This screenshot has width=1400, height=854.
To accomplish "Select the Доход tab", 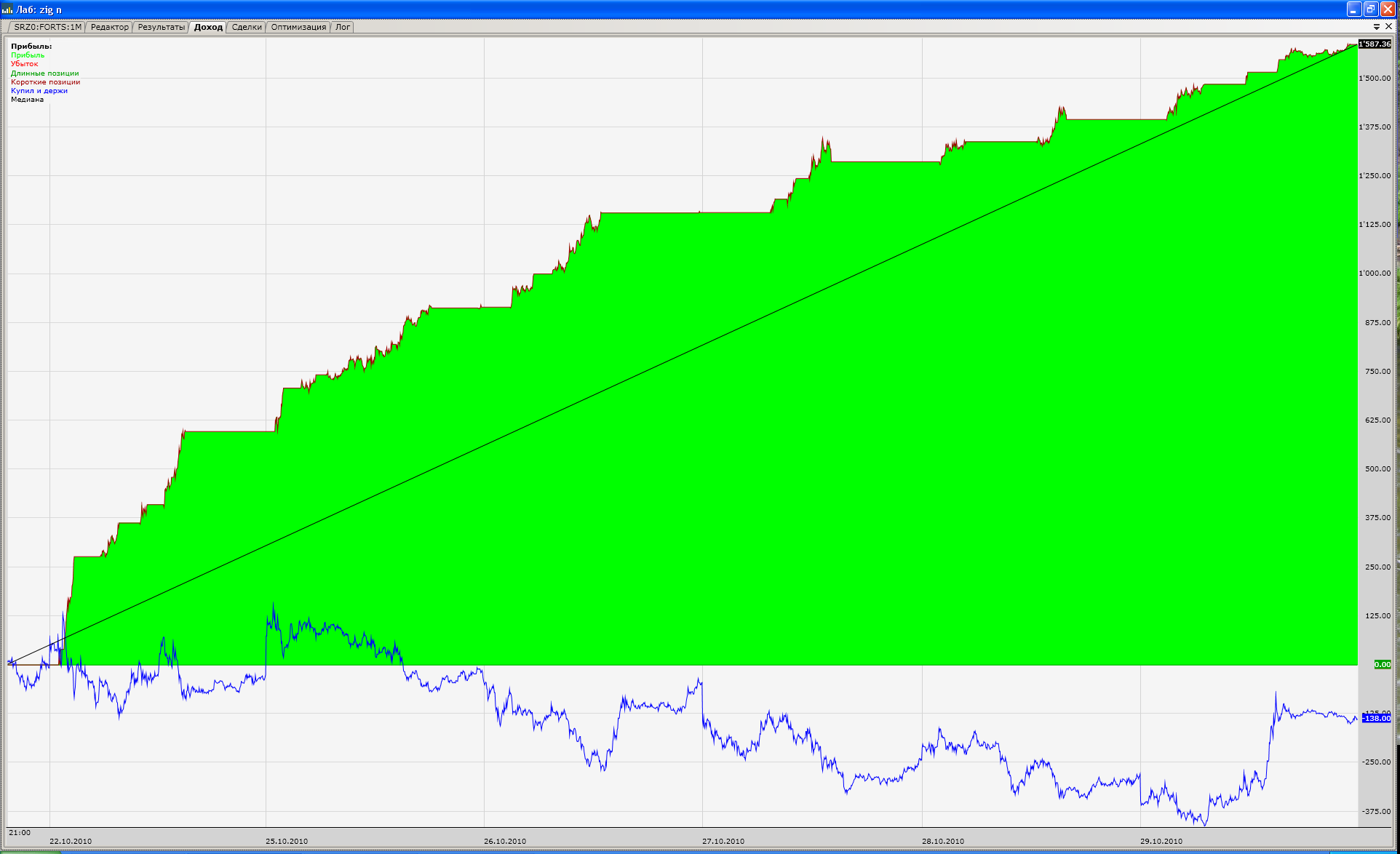I will coord(208,27).
